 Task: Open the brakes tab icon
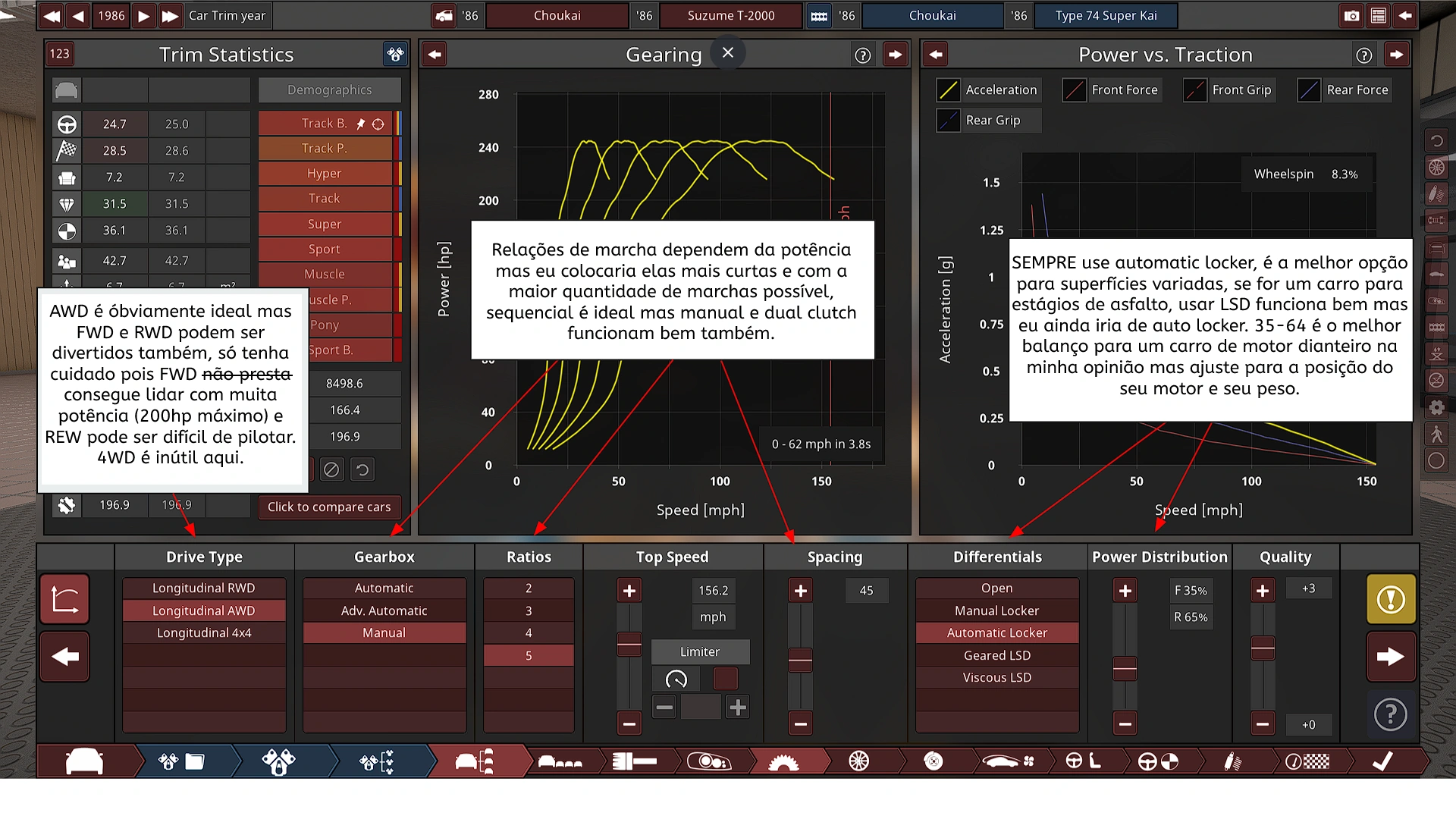(934, 761)
